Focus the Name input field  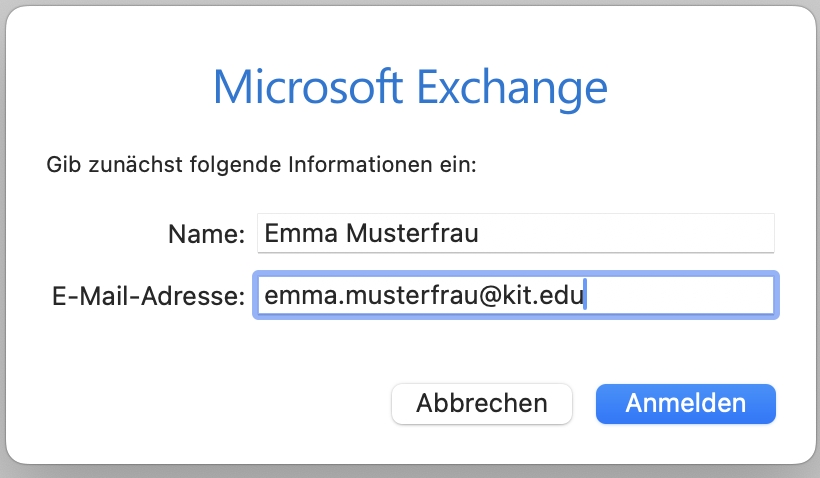(515, 234)
